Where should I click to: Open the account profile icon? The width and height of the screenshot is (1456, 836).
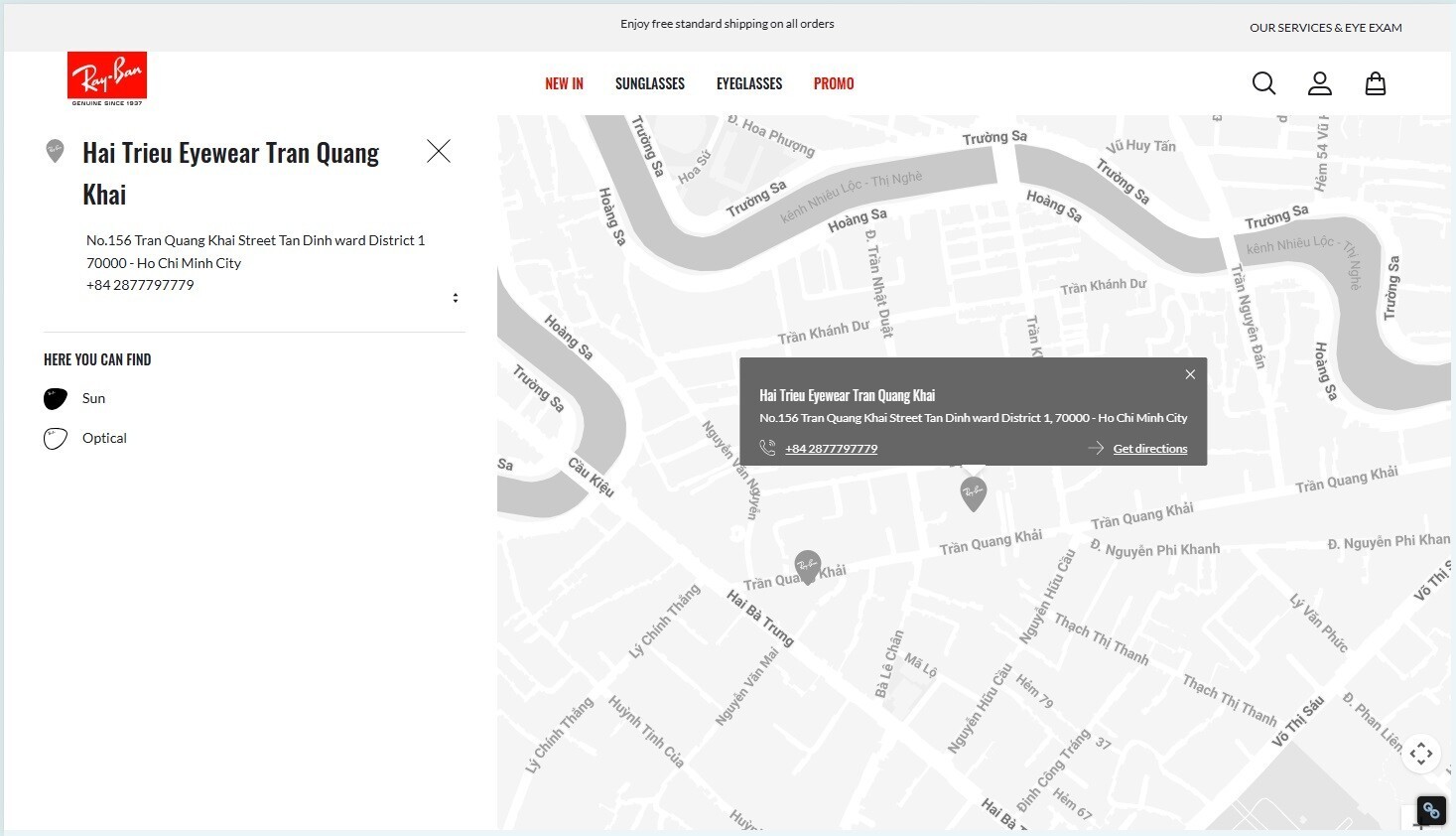1319,83
